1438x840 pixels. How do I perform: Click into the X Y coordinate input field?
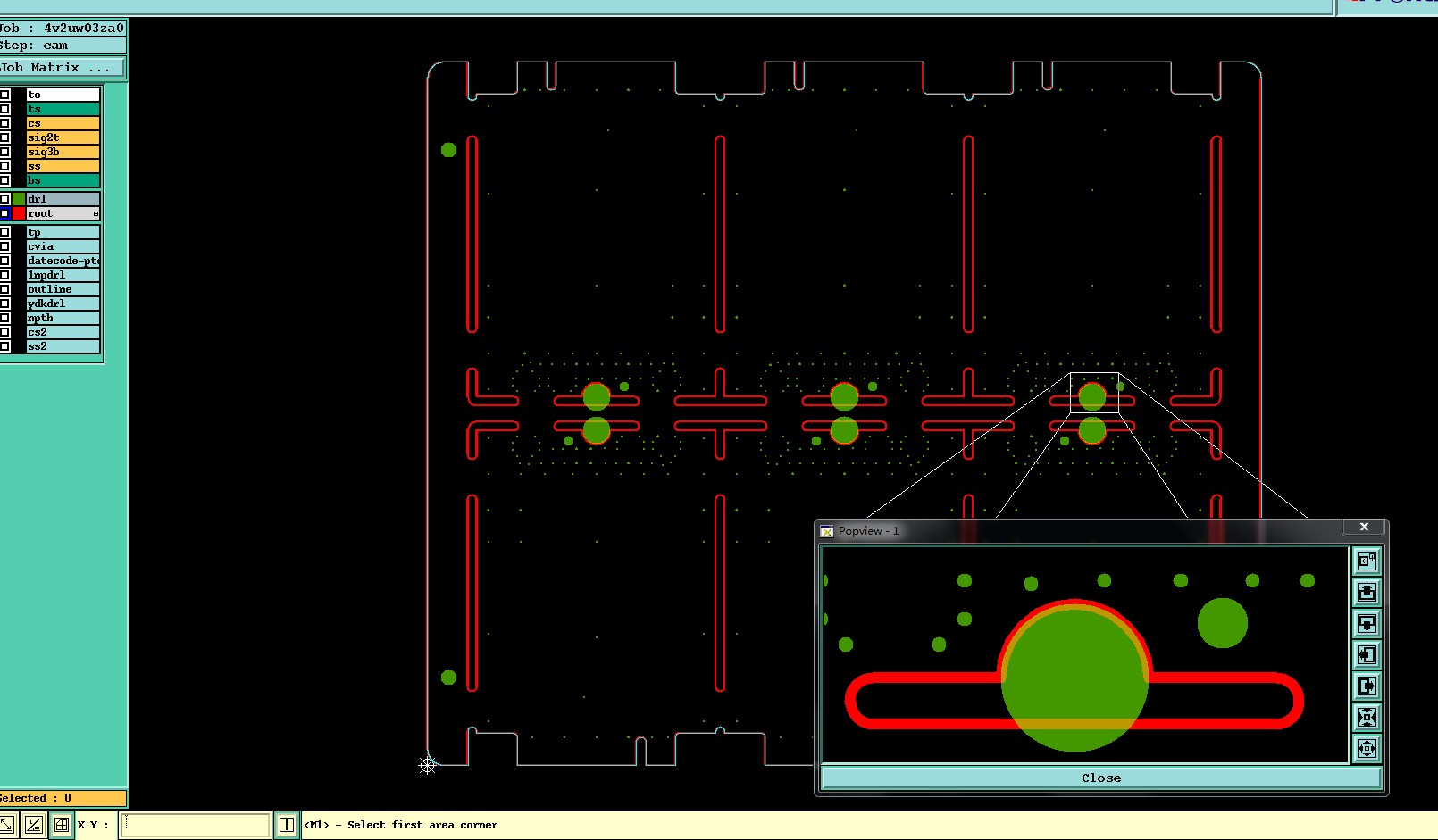click(x=196, y=825)
